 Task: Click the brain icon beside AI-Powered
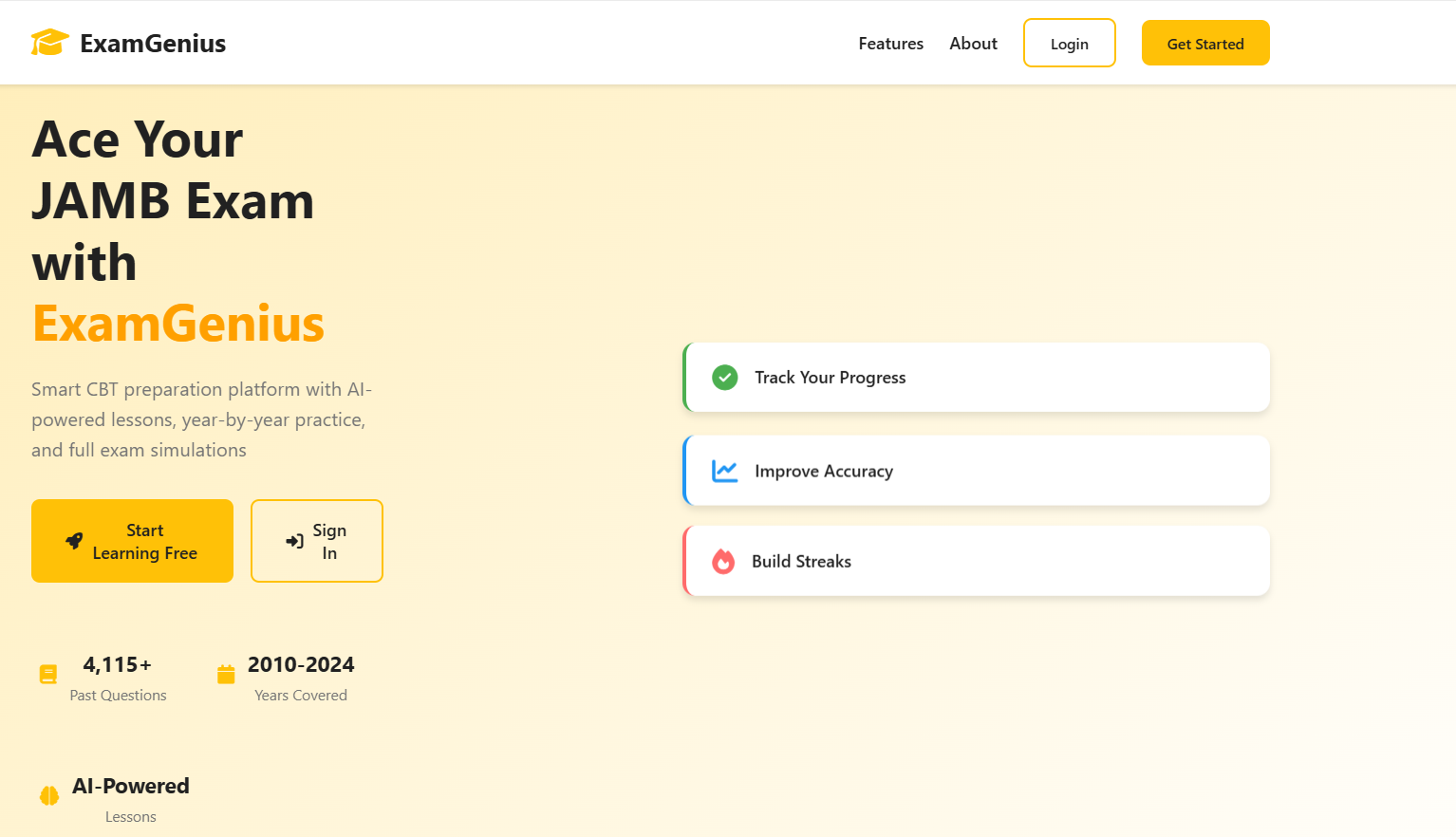(x=49, y=795)
